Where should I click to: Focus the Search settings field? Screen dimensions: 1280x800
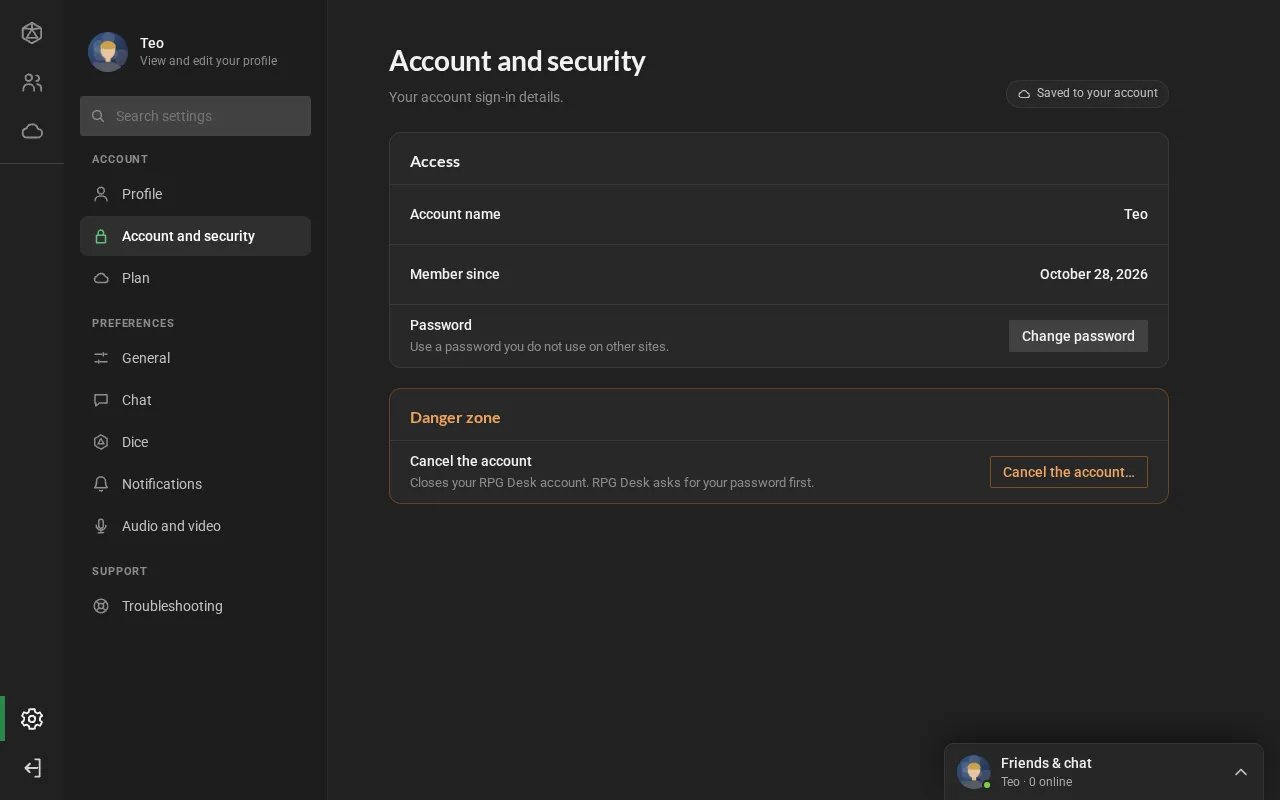(195, 116)
